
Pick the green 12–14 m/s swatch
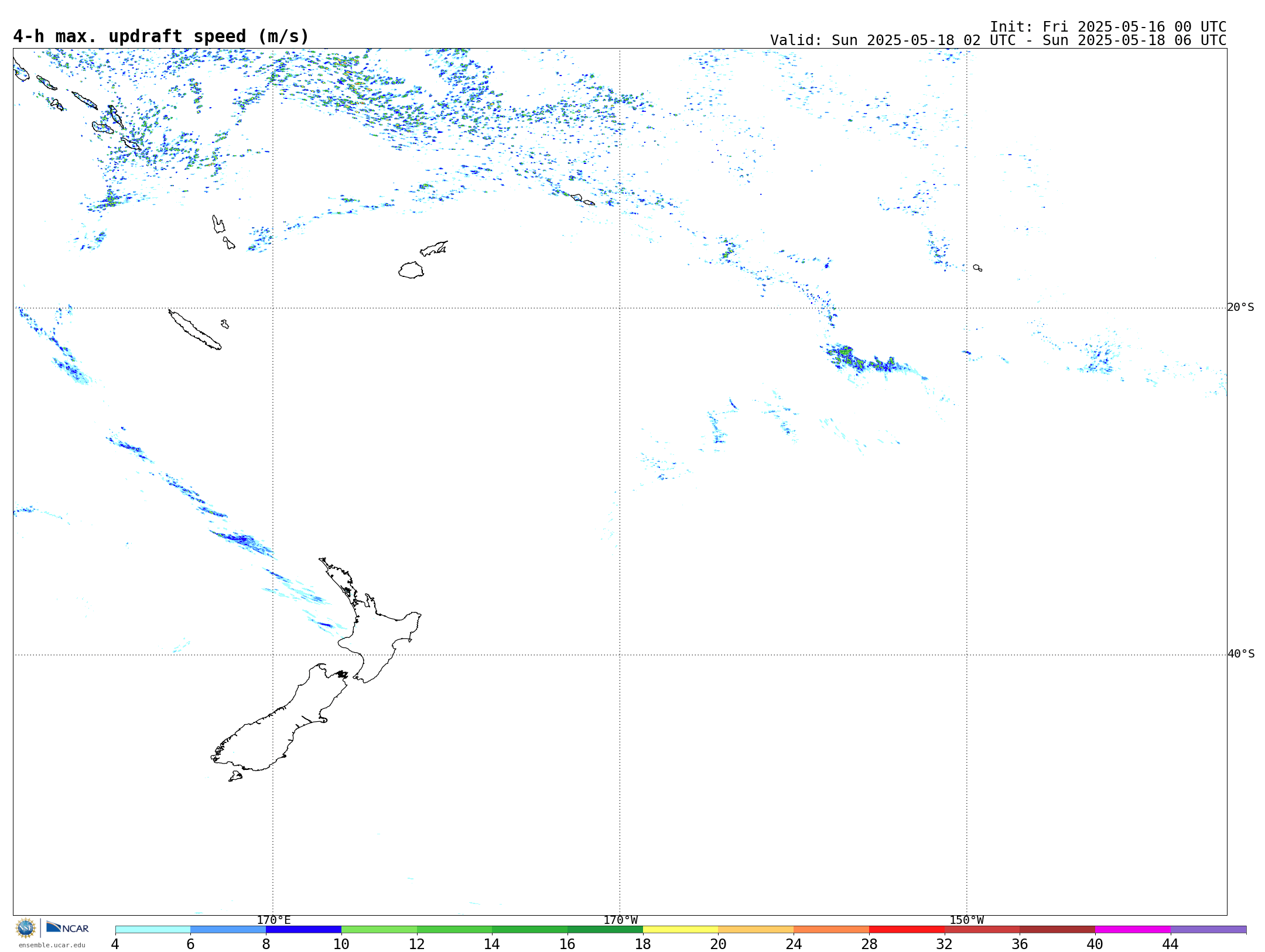454,930
